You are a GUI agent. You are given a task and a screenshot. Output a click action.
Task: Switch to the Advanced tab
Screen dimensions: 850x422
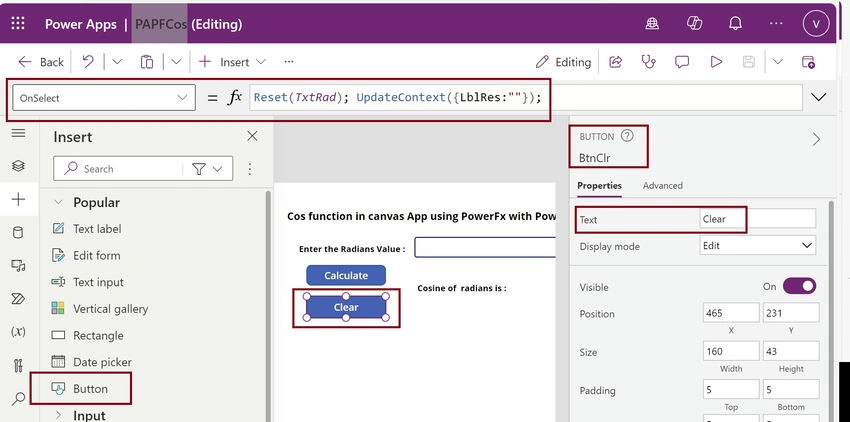[x=662, y=186]
